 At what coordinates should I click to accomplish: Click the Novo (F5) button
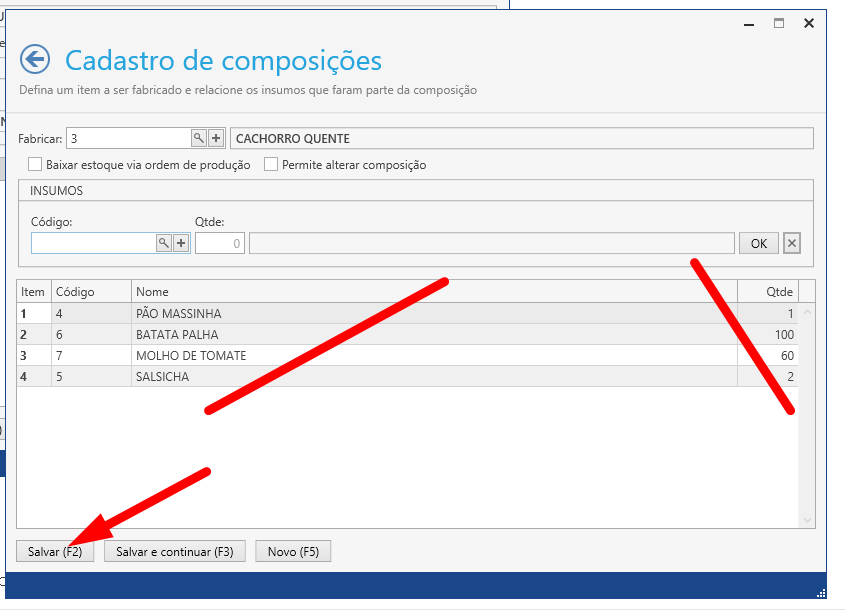[293, 552]
